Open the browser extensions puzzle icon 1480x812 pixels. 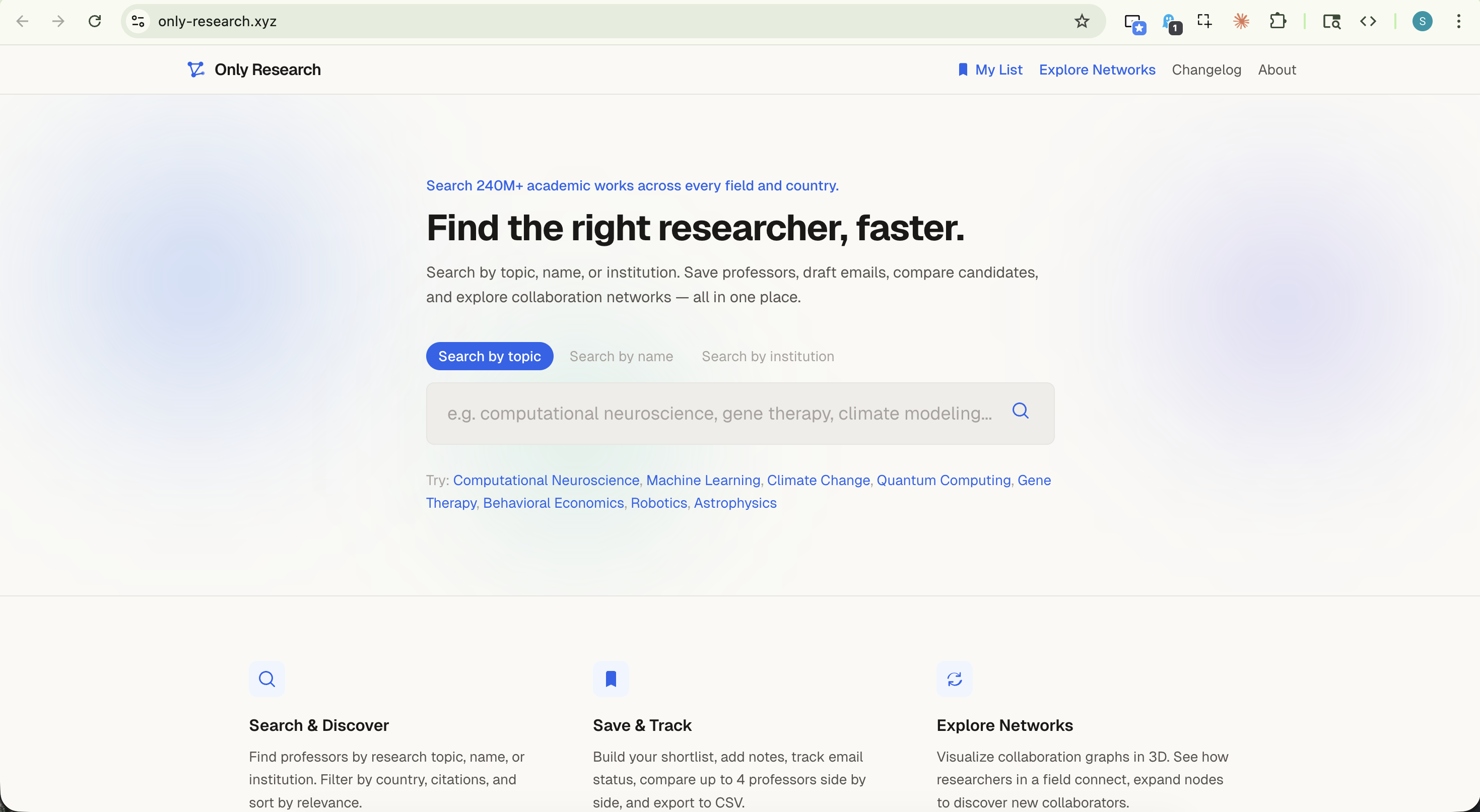[x=1279, y=21]
